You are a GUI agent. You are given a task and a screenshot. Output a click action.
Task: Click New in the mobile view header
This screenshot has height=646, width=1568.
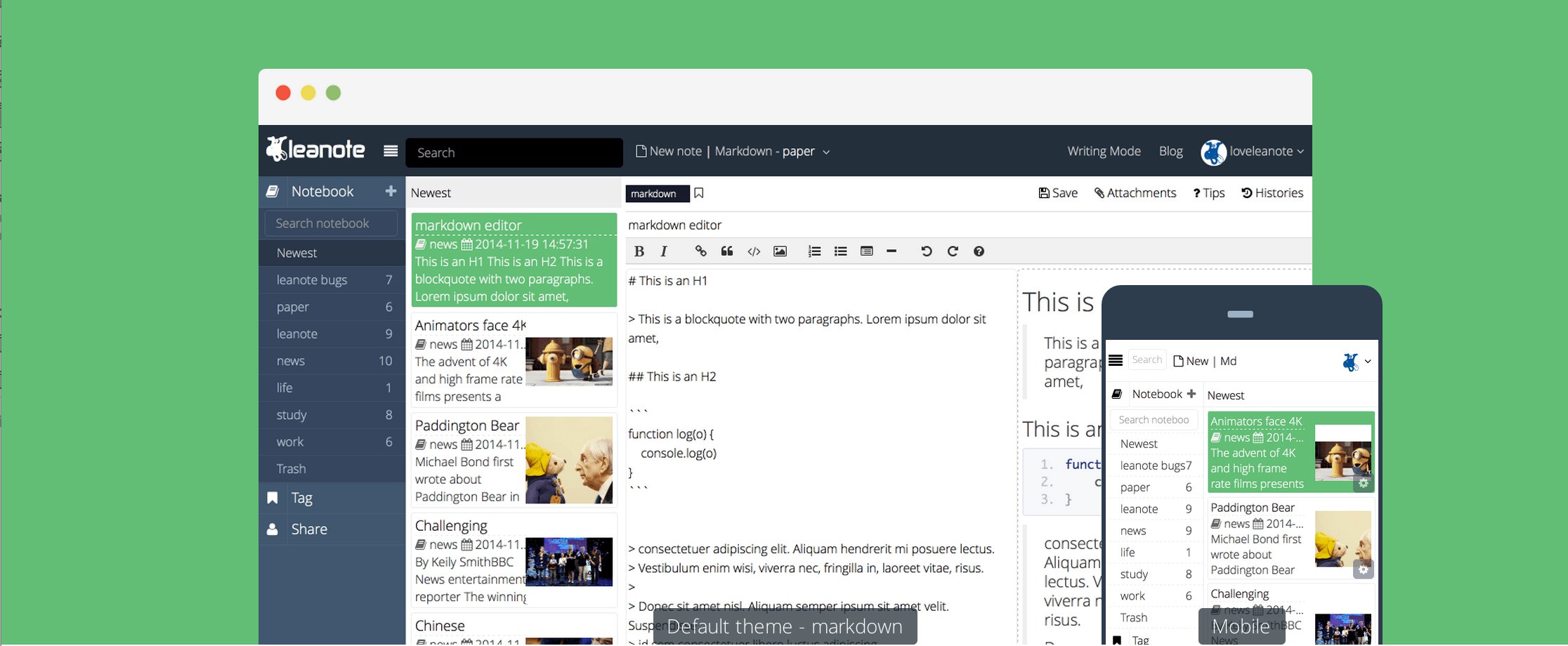click(x=1191, y=361)
